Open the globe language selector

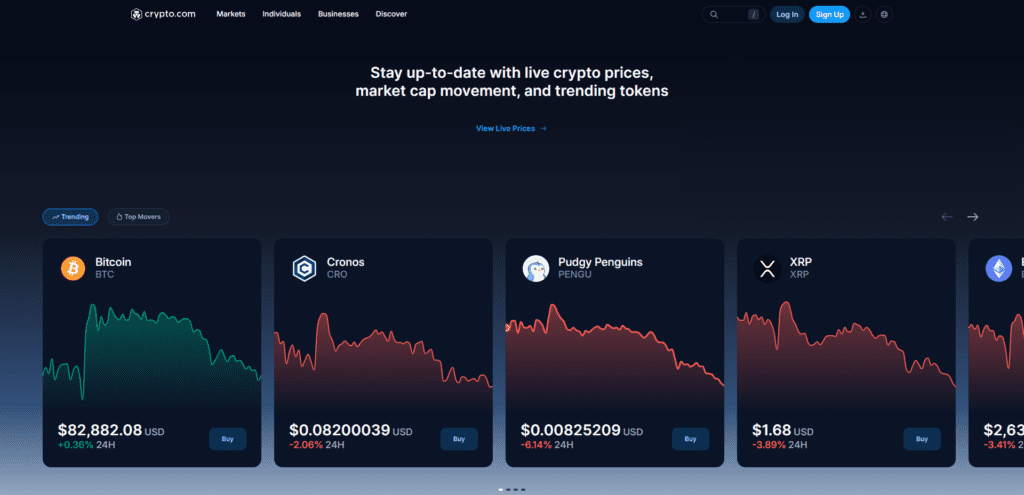point(884,14)
